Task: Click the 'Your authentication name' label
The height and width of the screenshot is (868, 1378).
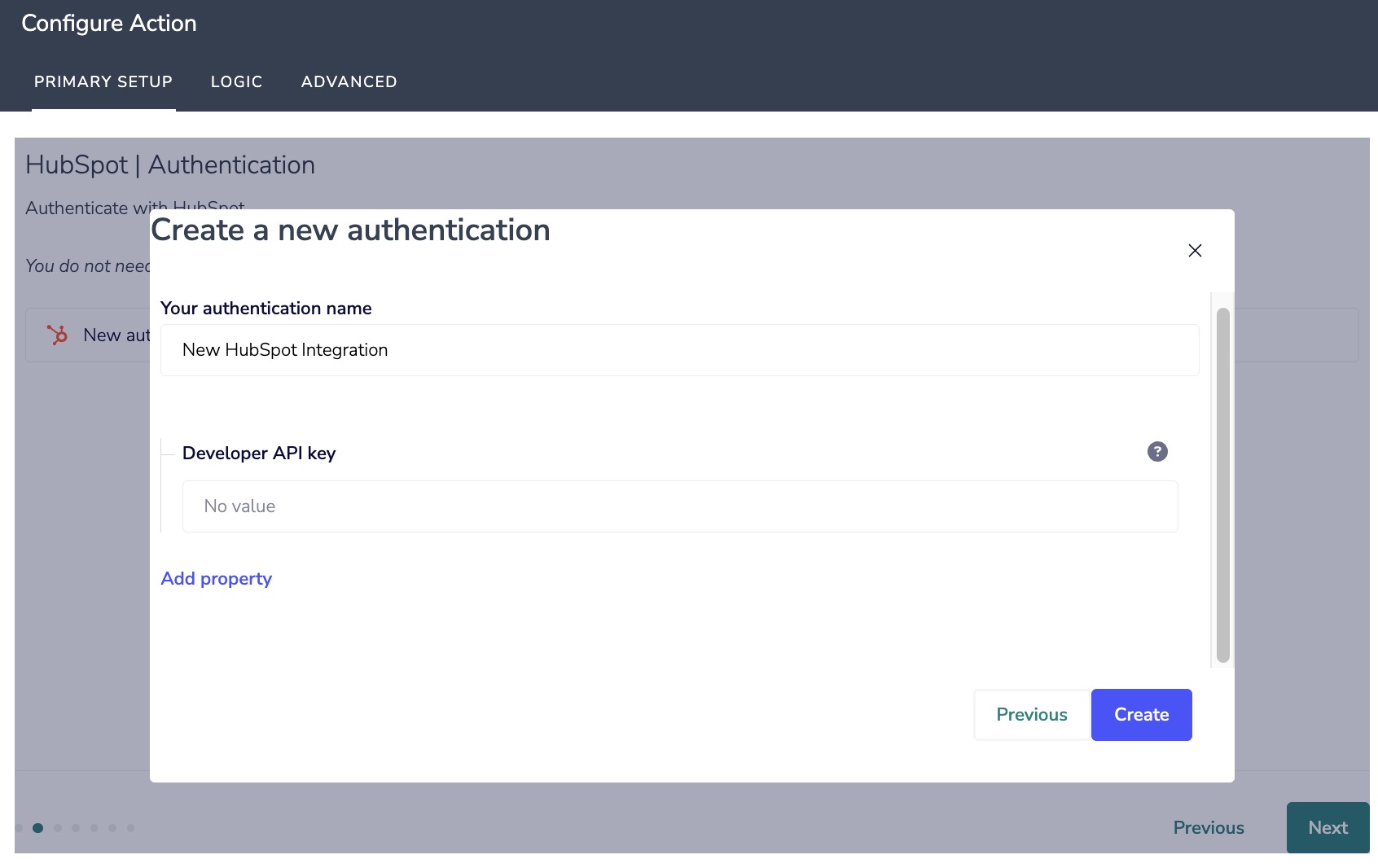Action: point(266,309)
